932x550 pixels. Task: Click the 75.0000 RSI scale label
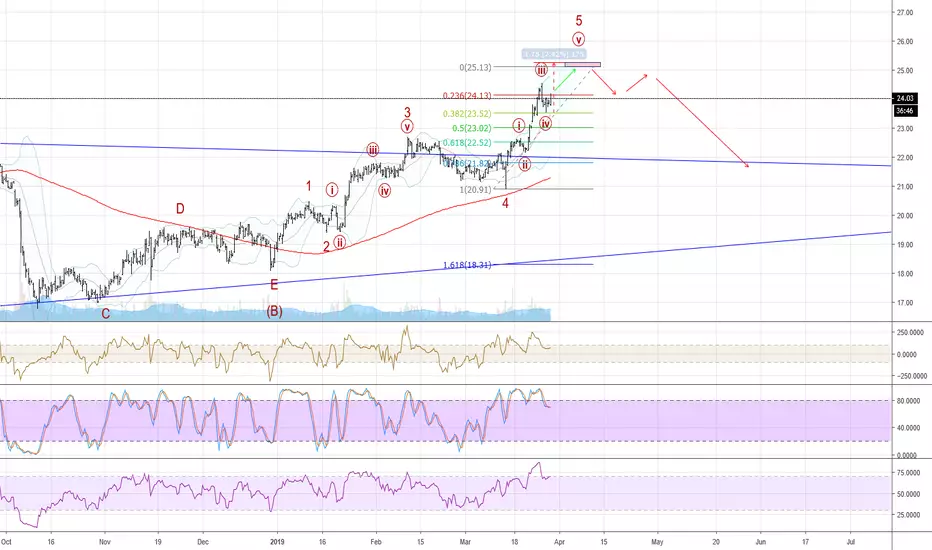click(x=909, y=473)
